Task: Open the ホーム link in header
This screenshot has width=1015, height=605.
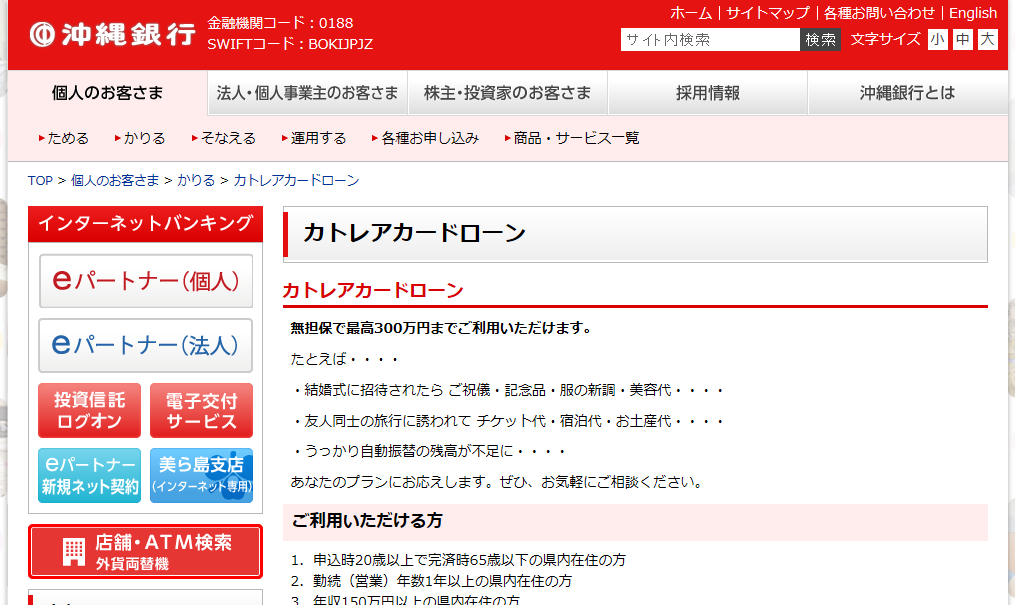Action: tap(691, 13)
